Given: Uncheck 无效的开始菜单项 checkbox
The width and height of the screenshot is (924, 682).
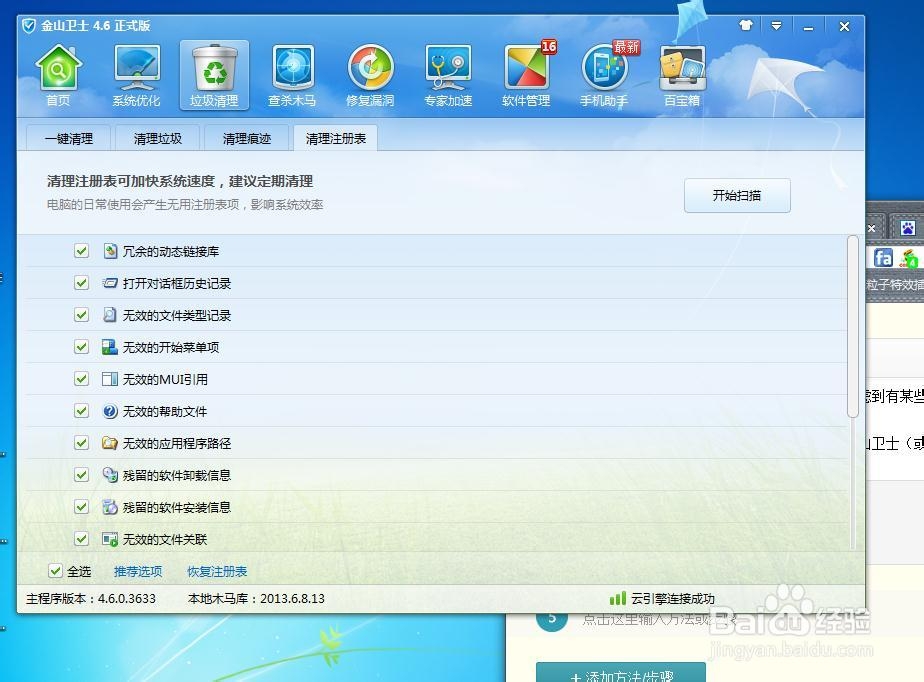Looking at the screenshot, I should pos(81,347).
